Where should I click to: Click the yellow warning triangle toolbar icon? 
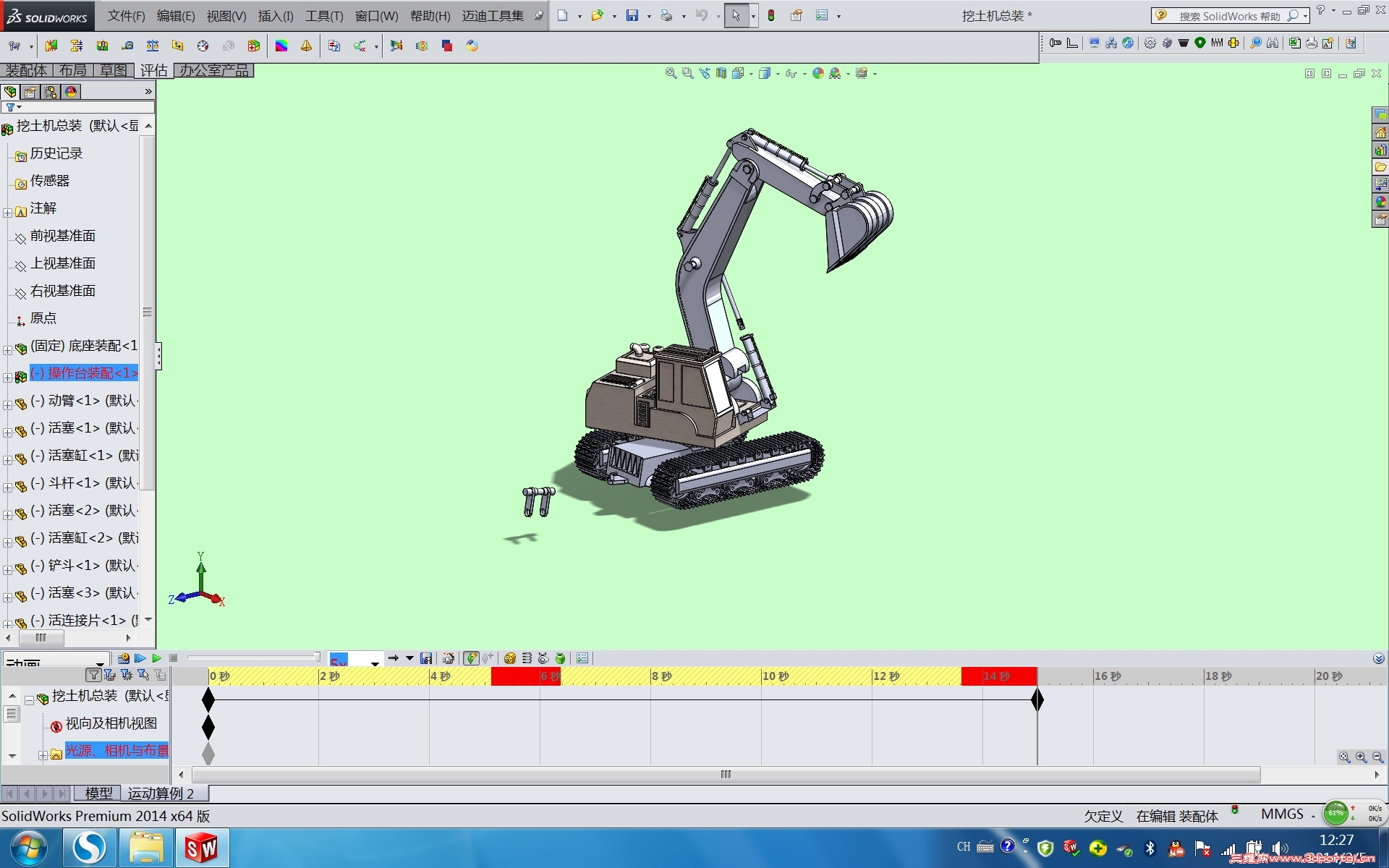coord(306,46)
